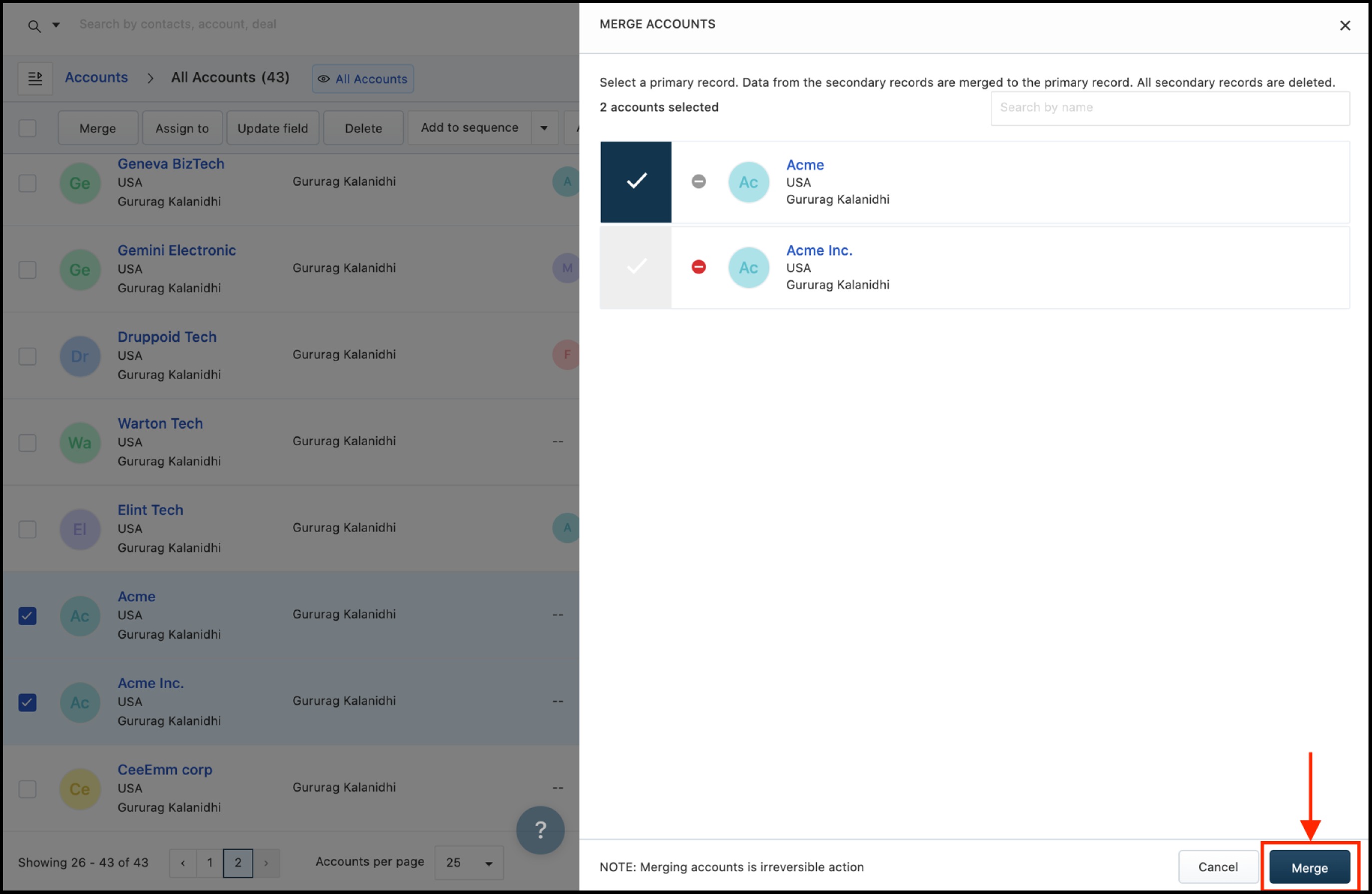Open the Acme account link in list

point(136,596)
